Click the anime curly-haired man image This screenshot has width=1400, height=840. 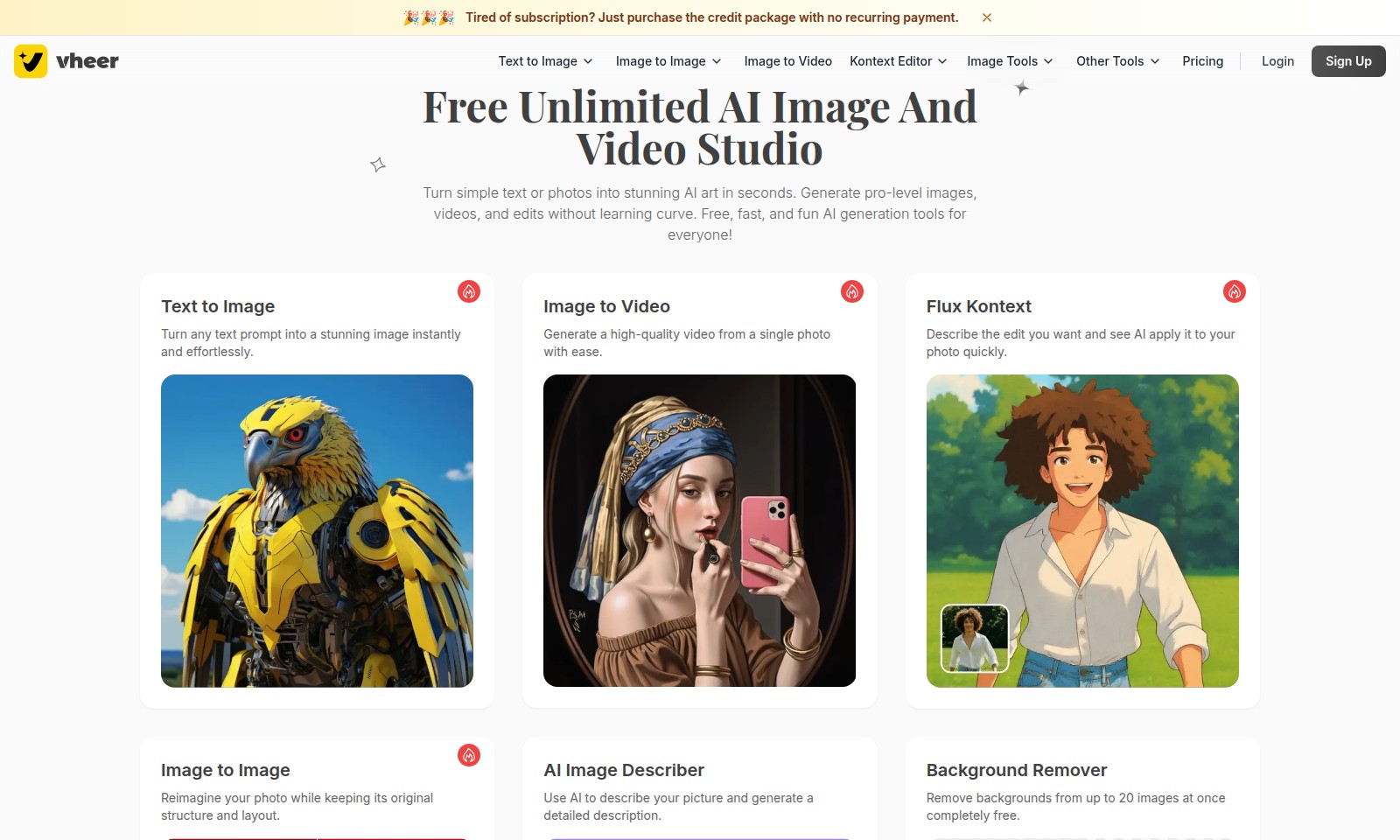pos(1082,530)
